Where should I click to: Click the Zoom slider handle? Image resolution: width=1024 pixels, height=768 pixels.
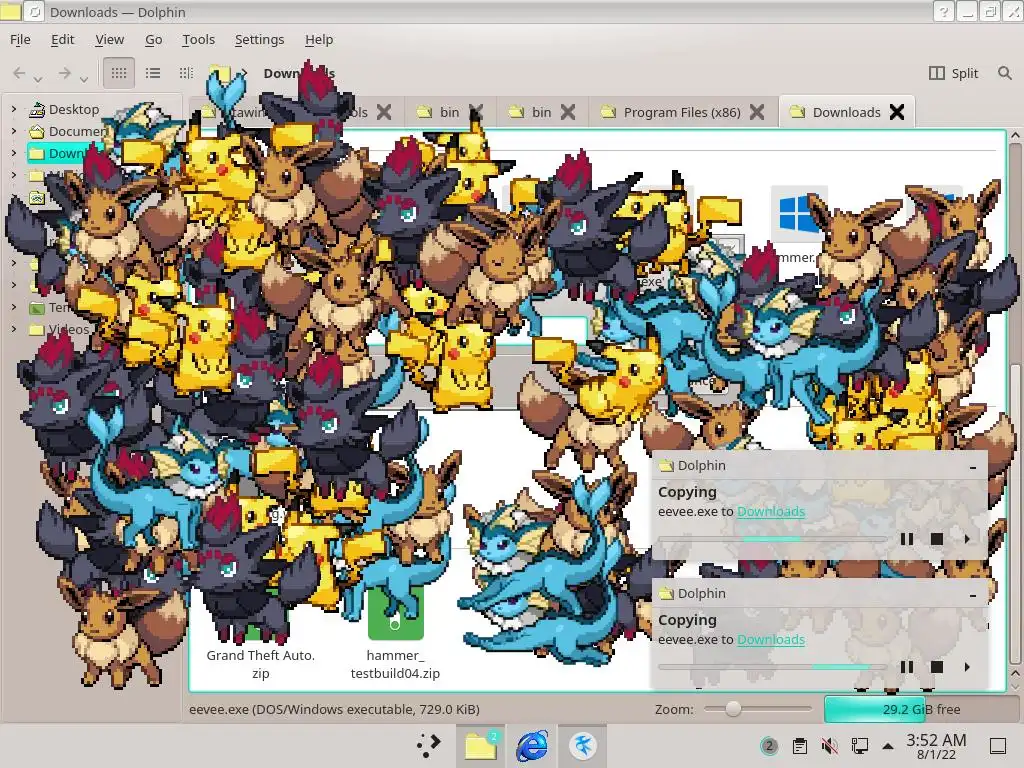[733, 709]
